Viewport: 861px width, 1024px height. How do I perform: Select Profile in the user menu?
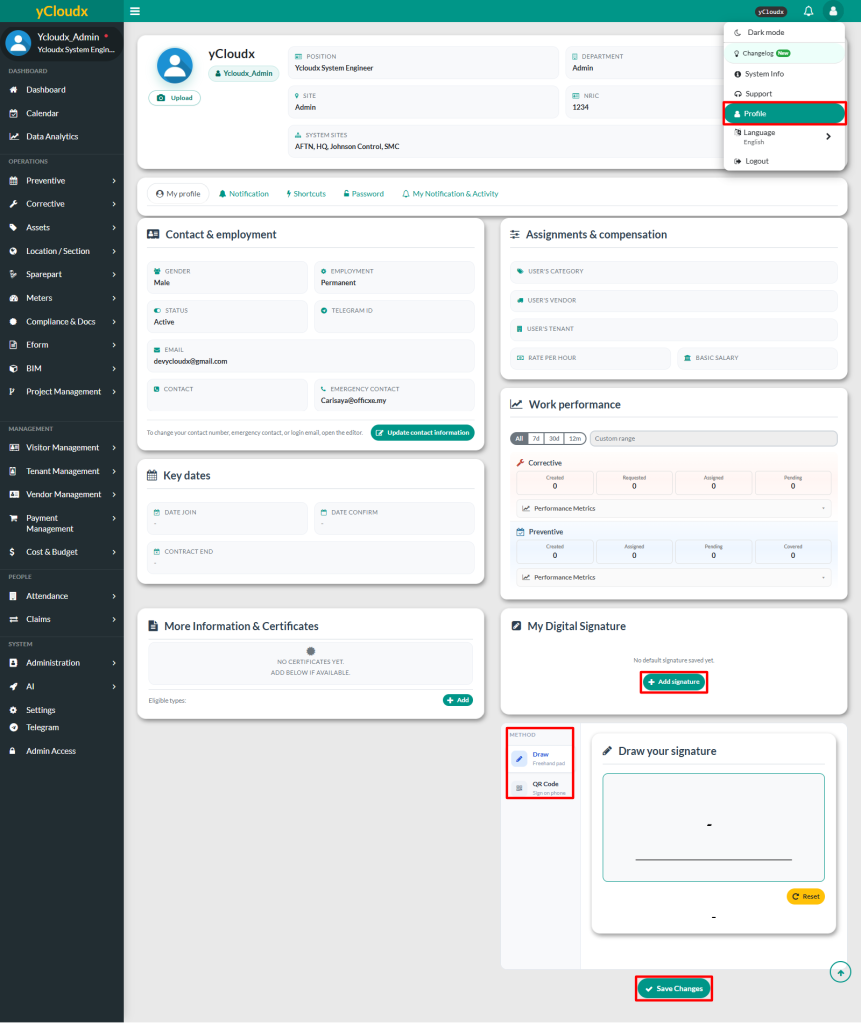point(784,114)
